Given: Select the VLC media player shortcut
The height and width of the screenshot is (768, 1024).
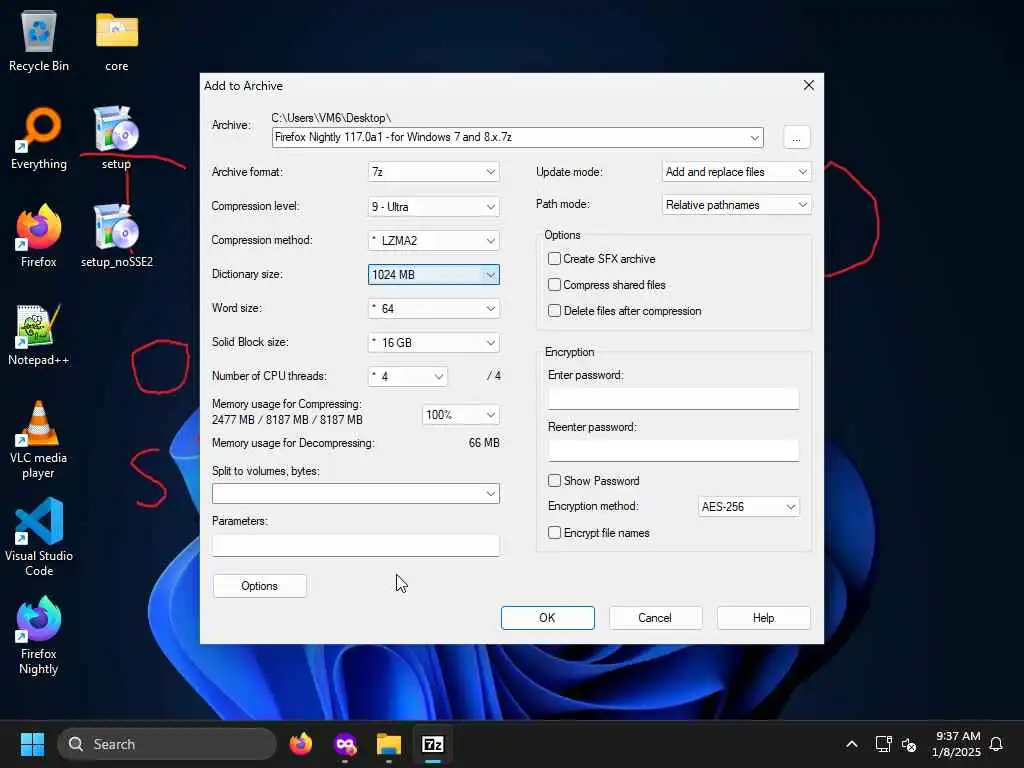Looking at the screenshot, I should [39, 440].
